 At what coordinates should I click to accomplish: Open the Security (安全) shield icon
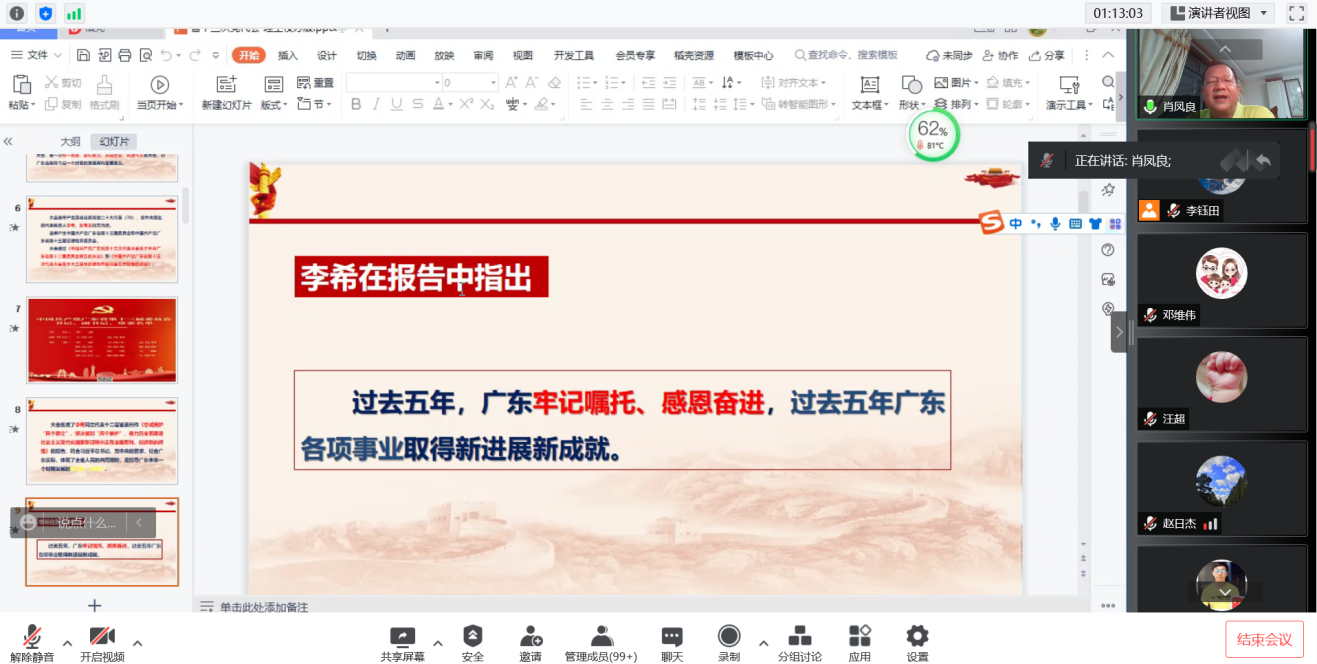point(472,637)
